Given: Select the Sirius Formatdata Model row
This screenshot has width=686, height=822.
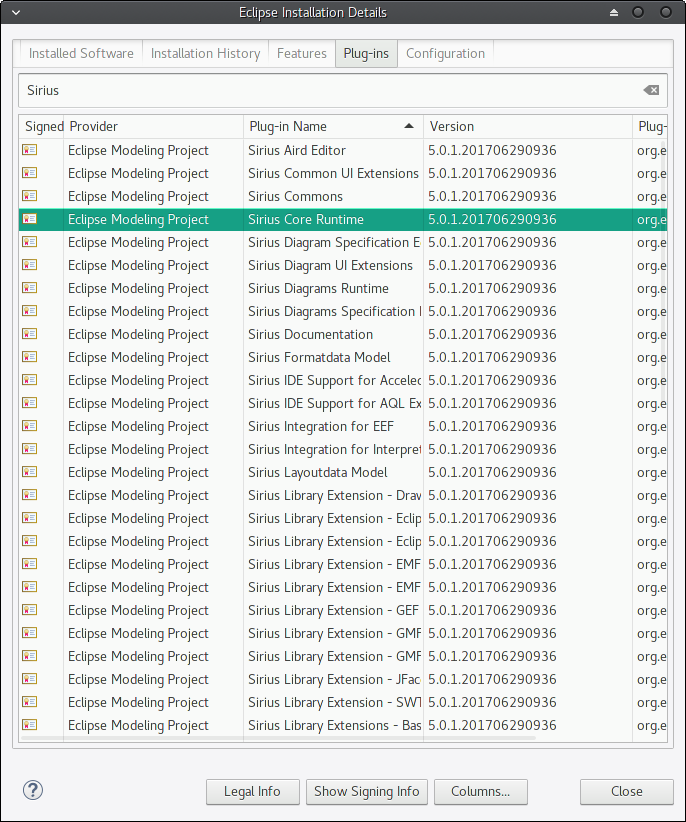Looking at the screenshot, I should (343, 357).
